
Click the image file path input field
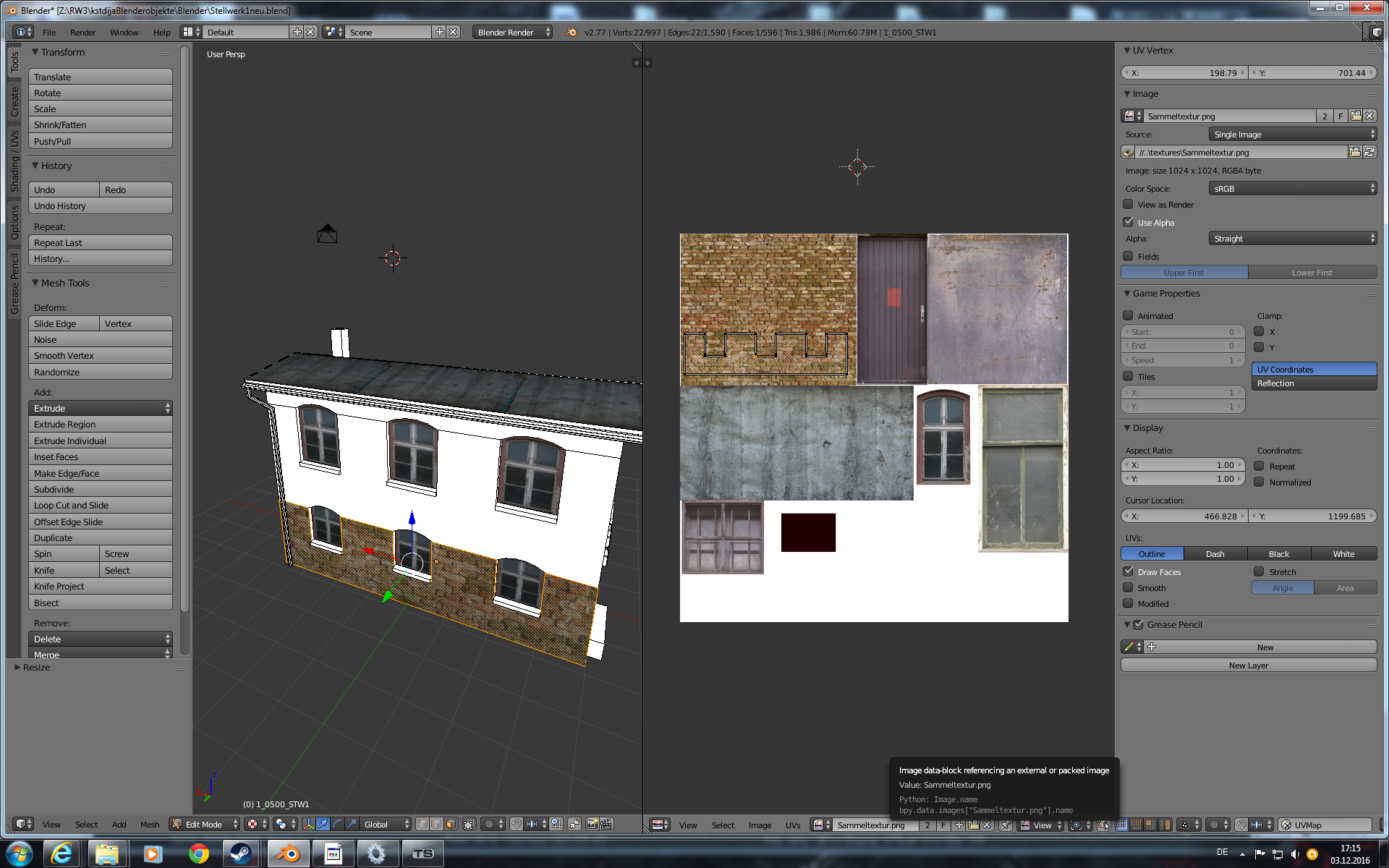(x=1241, y=153)
